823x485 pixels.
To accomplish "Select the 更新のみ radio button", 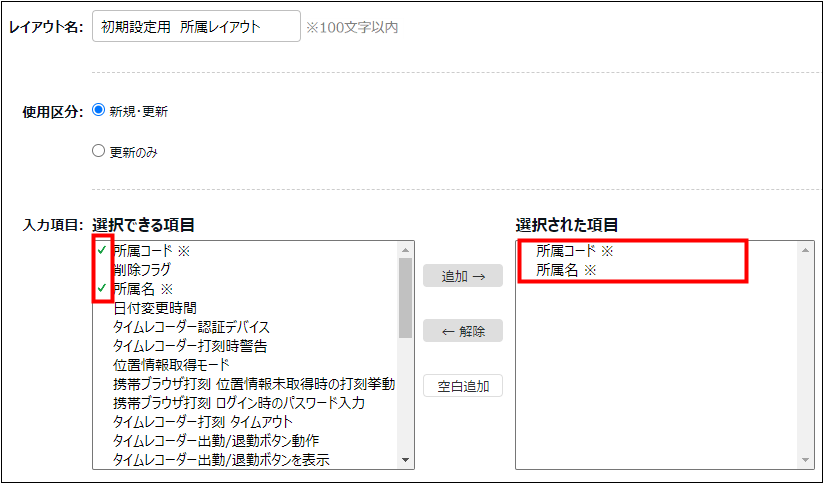I will (98, 152).
